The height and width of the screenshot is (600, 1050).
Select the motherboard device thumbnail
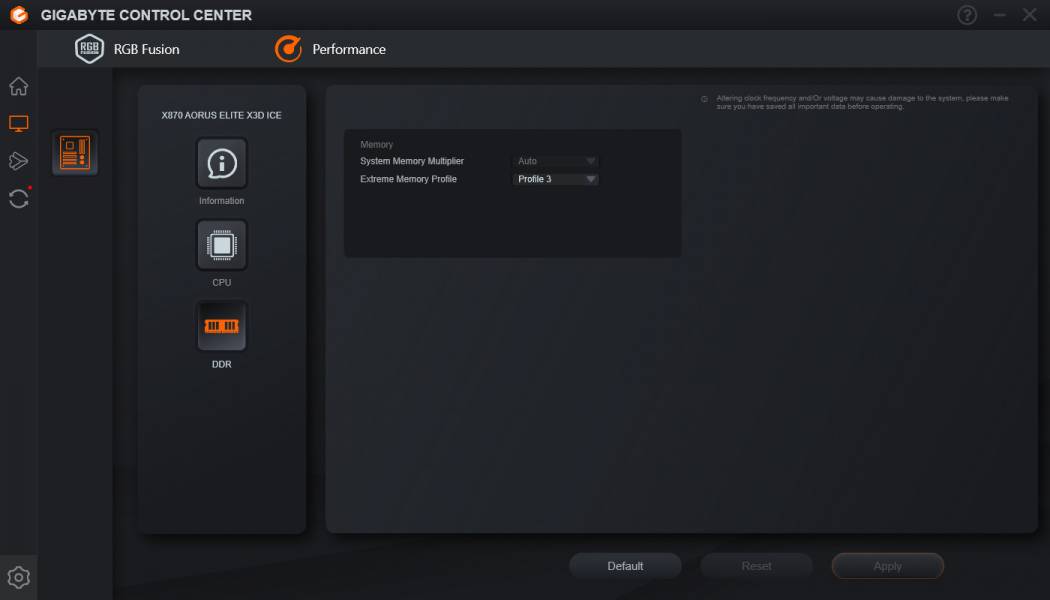pos(75,153)
